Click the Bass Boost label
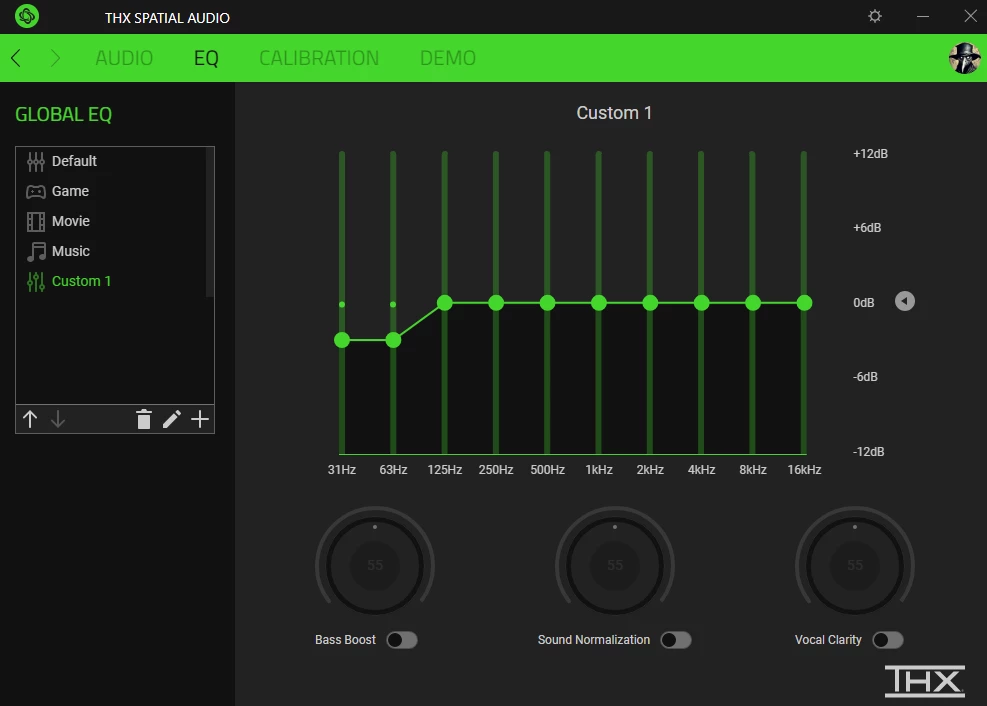 345,640
